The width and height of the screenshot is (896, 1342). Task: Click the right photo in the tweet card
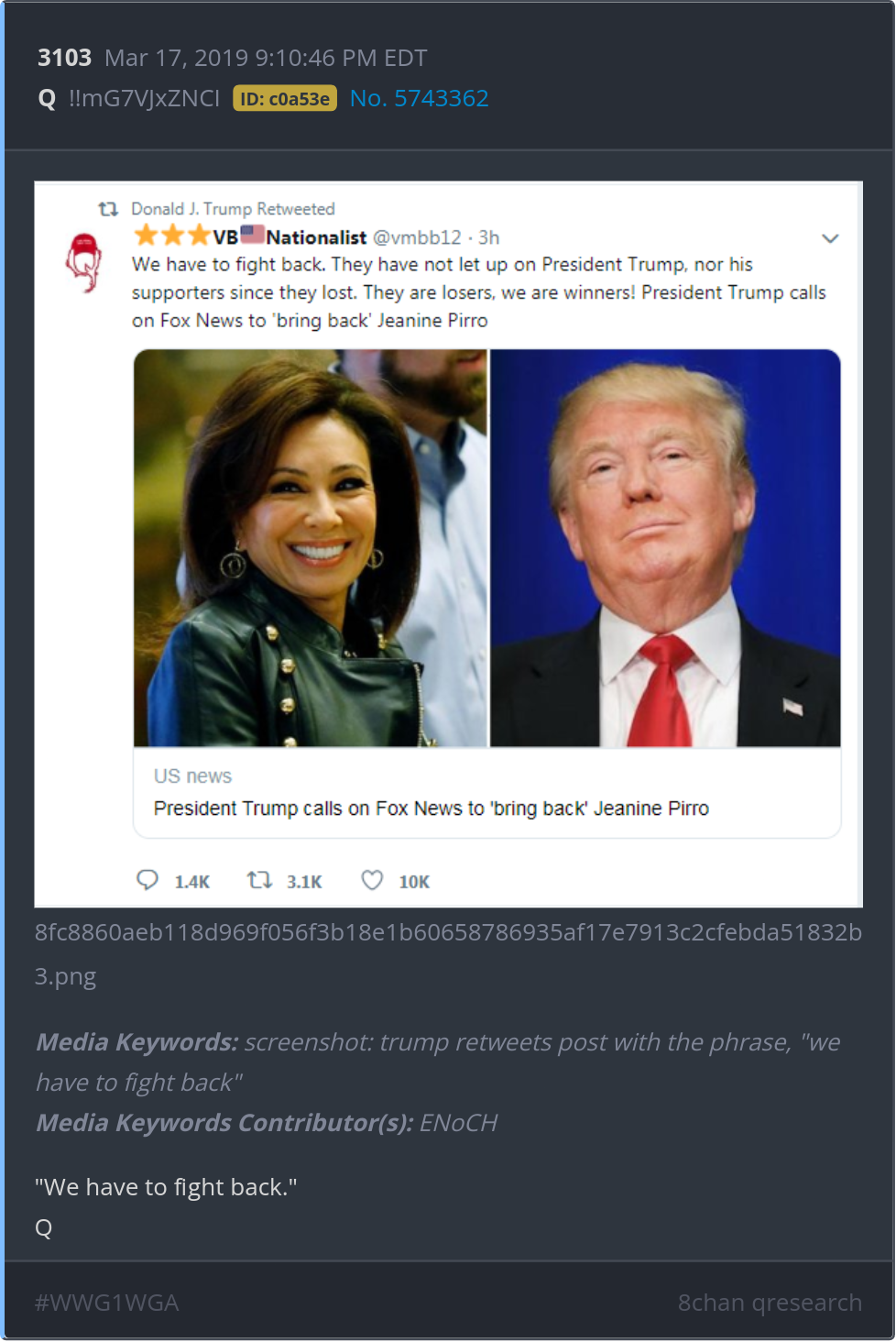665,548
